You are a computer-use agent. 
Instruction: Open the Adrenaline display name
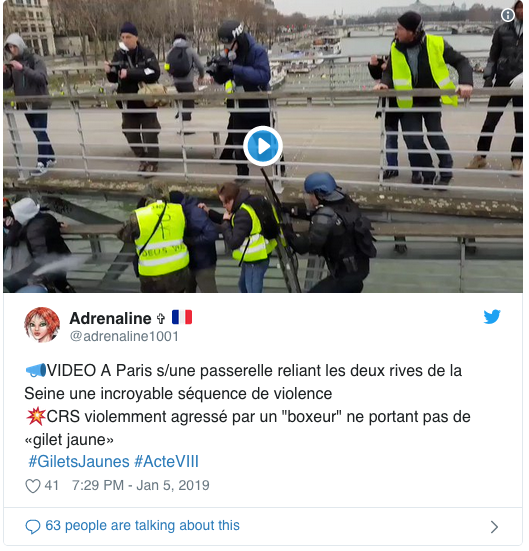110,318
